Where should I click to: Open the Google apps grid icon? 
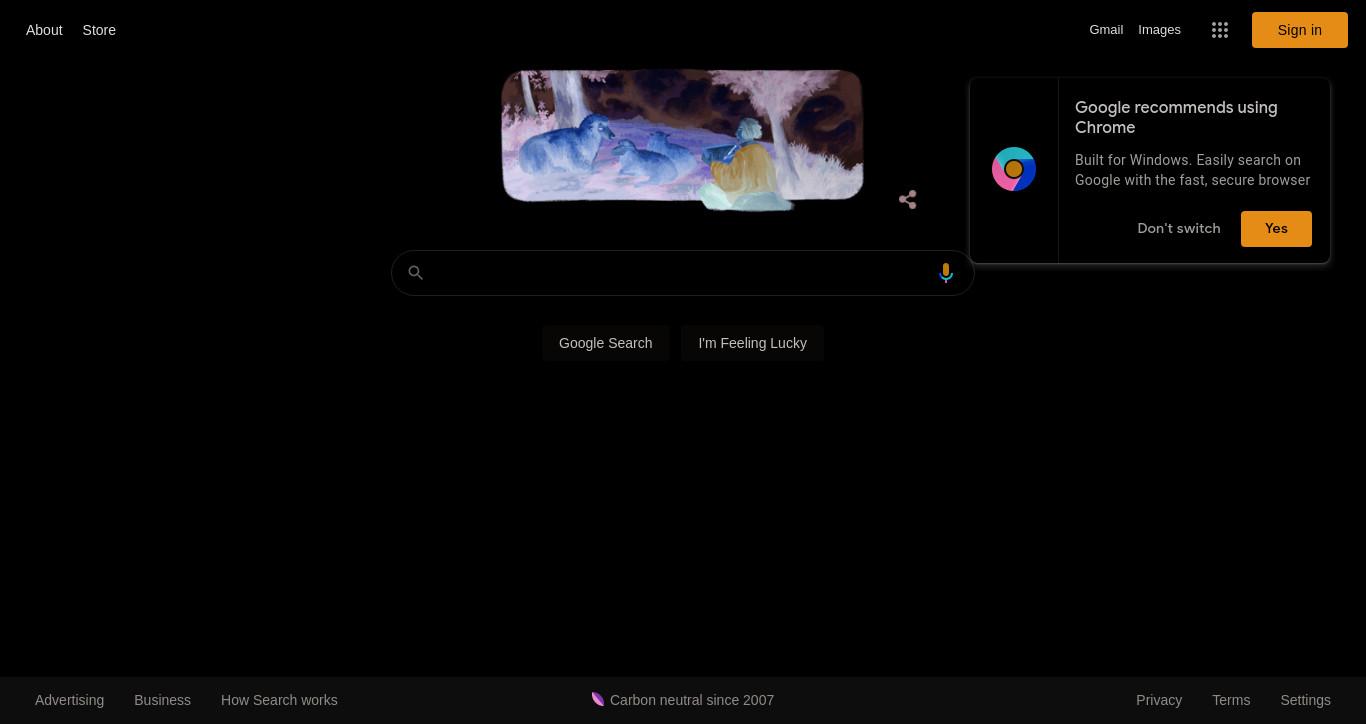tap(1219, 30)
